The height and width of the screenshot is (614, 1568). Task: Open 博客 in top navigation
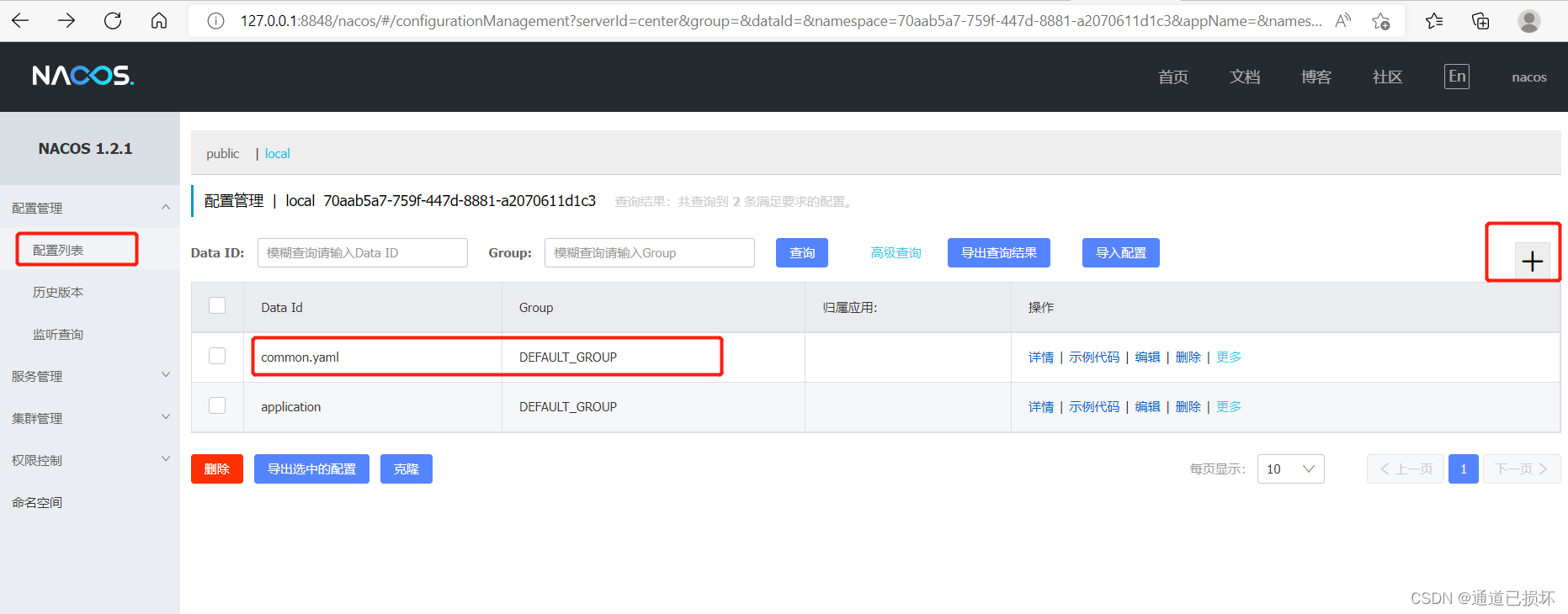(x=1316, y=77)
